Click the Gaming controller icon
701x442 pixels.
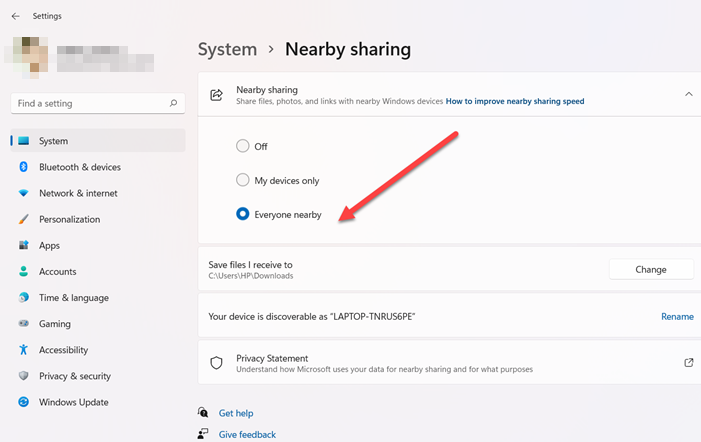coord(23,324)
